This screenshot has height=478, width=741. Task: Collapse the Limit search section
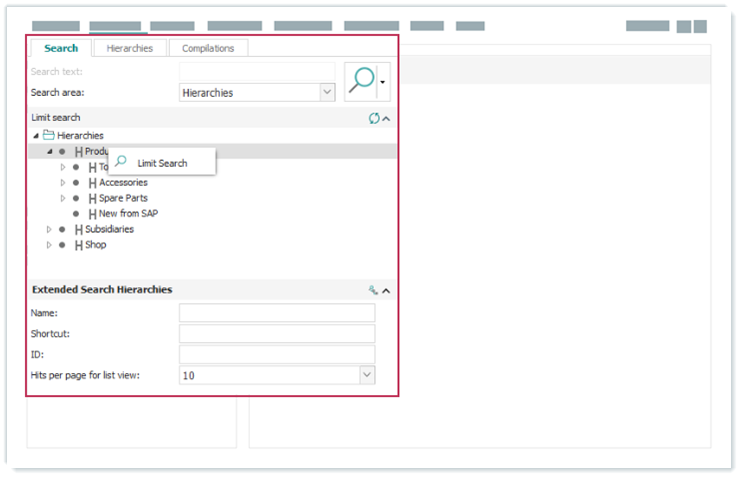point(386,118)
